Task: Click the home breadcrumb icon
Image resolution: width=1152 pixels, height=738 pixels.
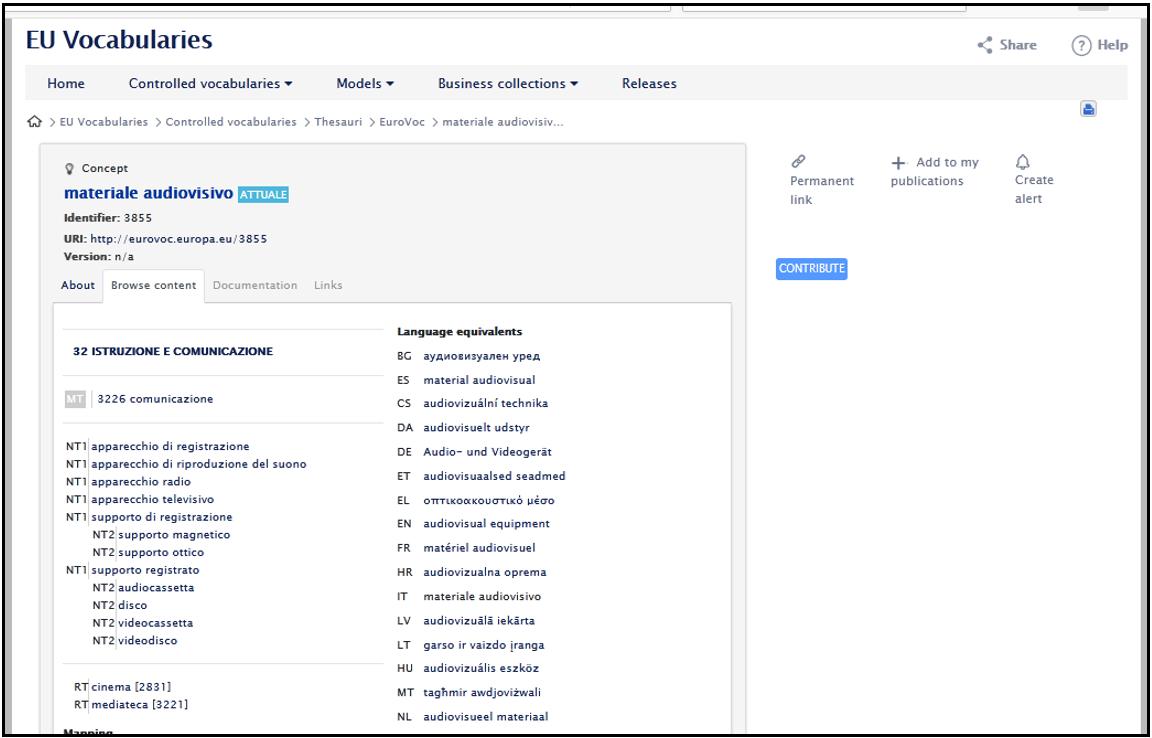Action: tap(34, 122)
